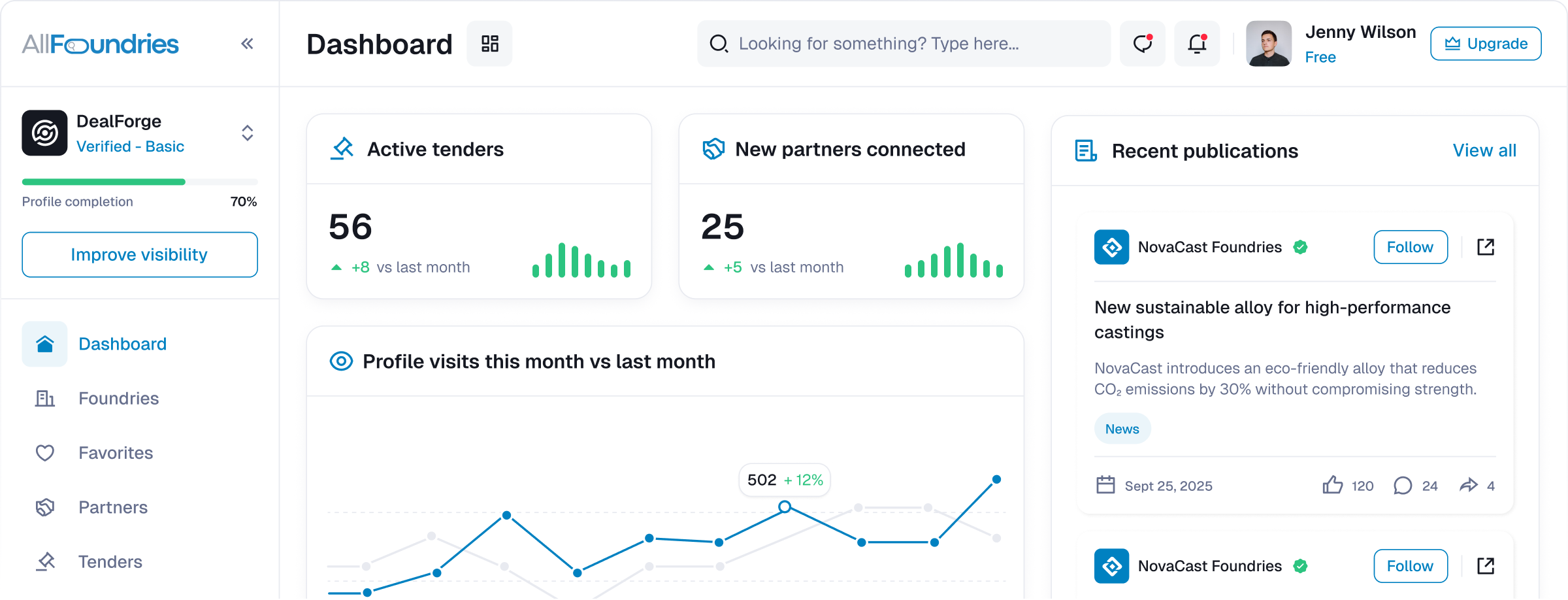Screen dimensions: 1568x600
Task: Click the Recent publications document icon
Action: pos(1086,151)
